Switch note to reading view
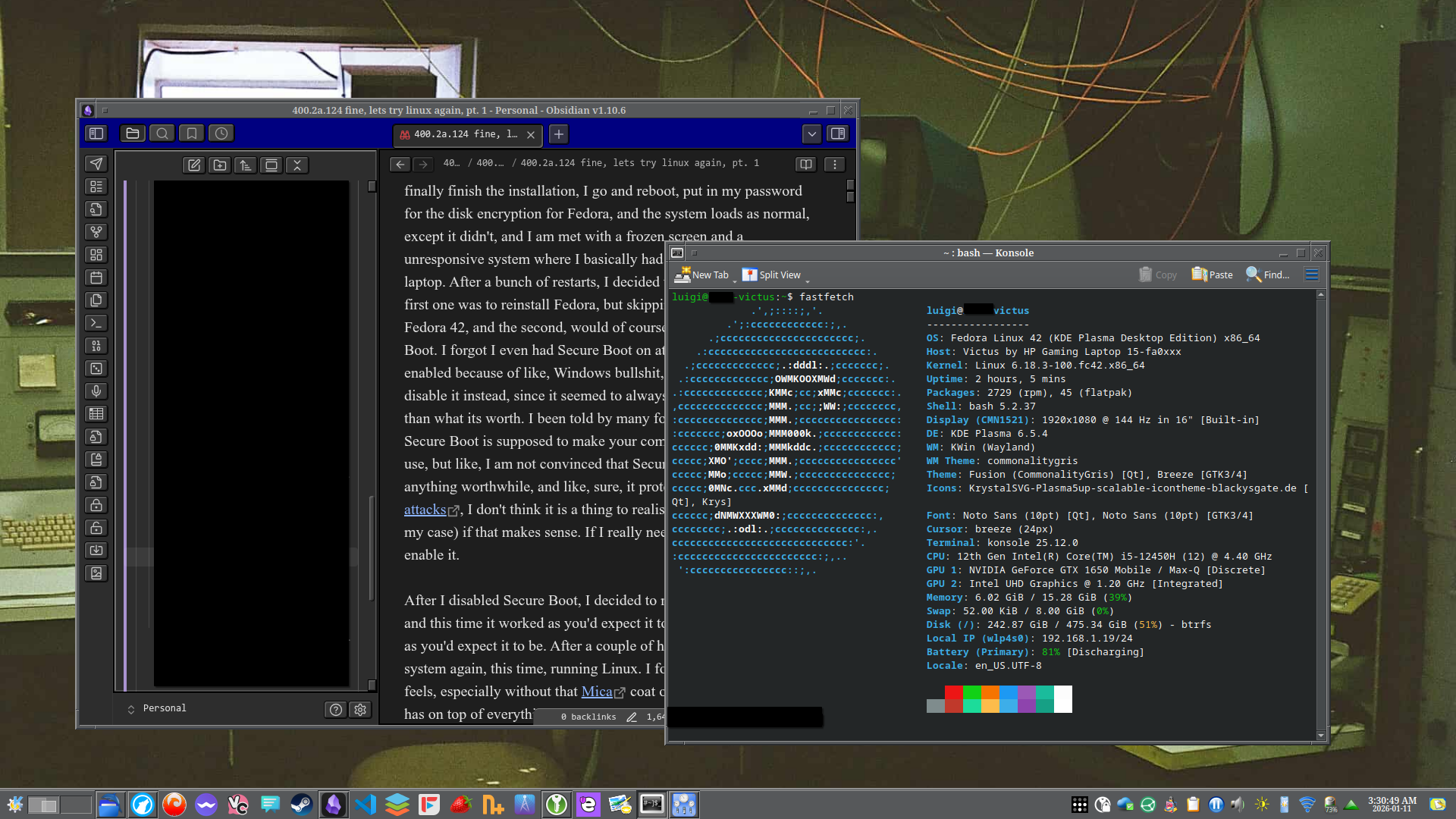 tap(805, 164)
